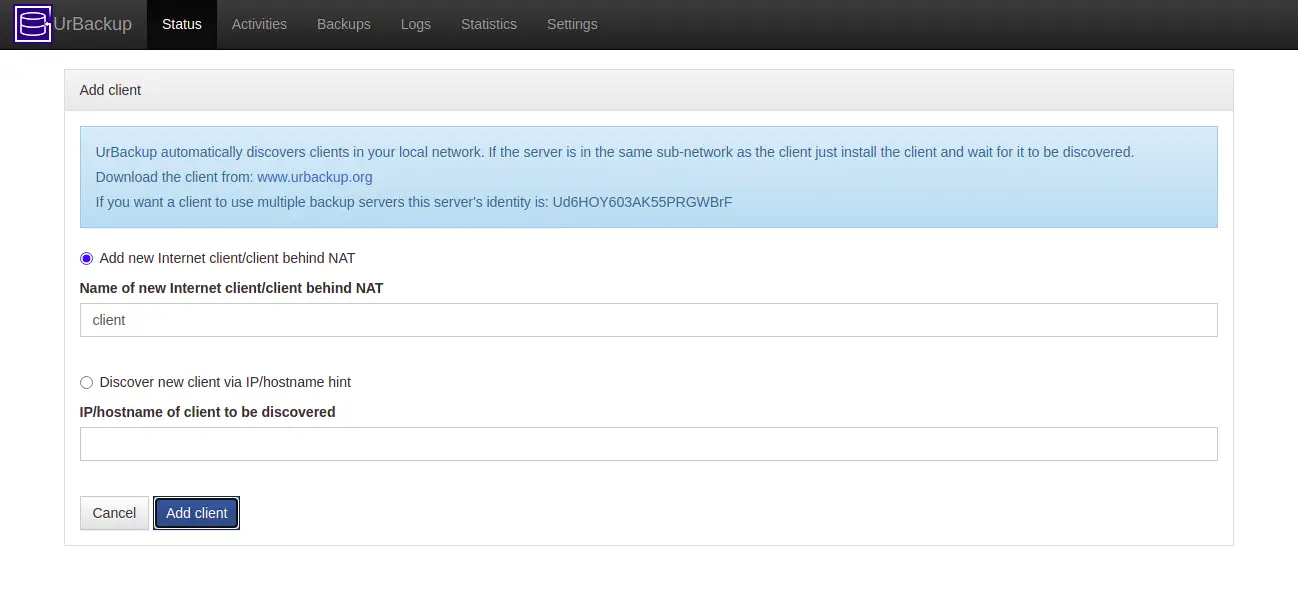Click the UrBackup brand name text
1298x598 pixels.
point(92,24)
